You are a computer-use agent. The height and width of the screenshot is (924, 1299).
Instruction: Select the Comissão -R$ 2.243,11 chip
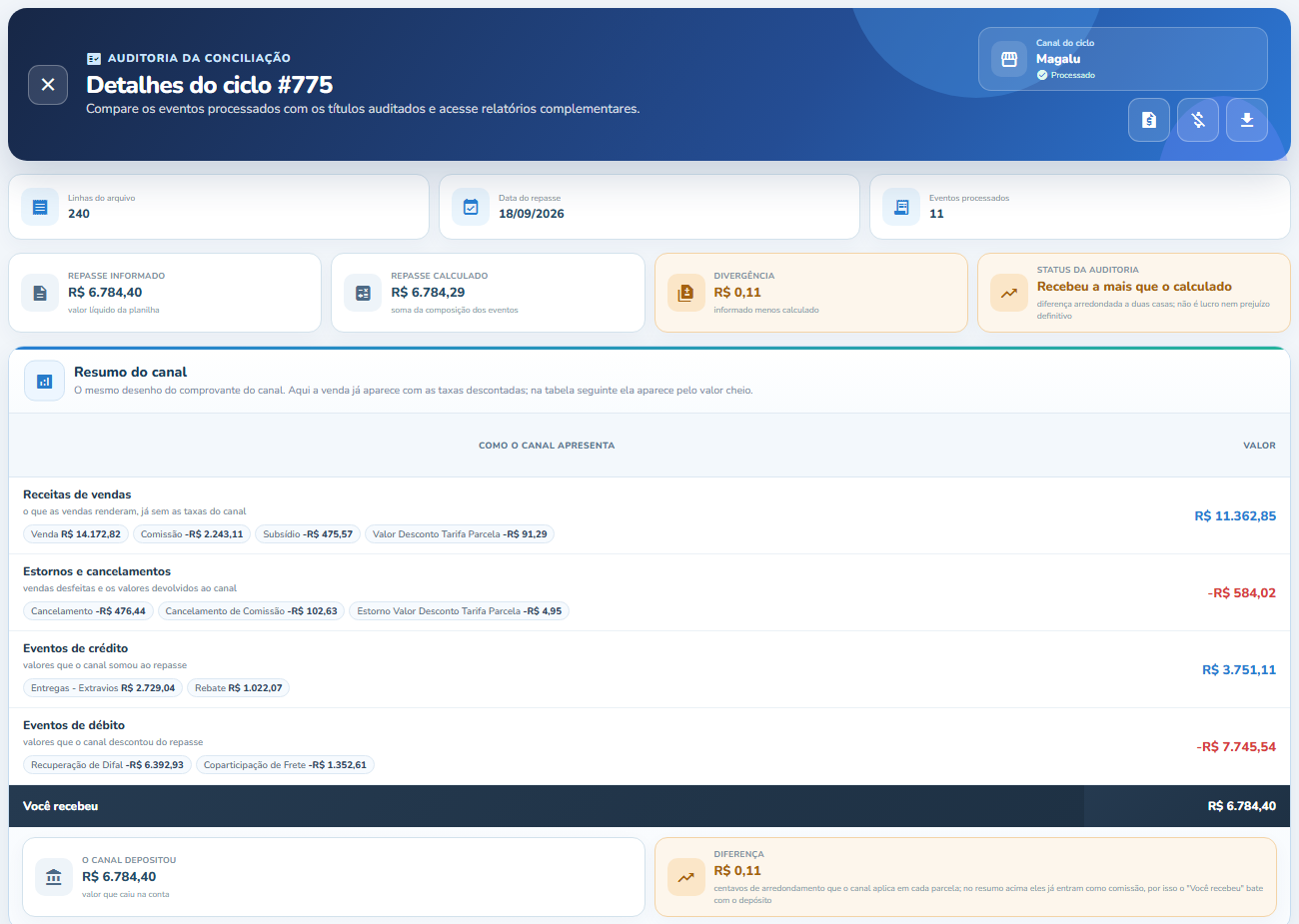192,534
